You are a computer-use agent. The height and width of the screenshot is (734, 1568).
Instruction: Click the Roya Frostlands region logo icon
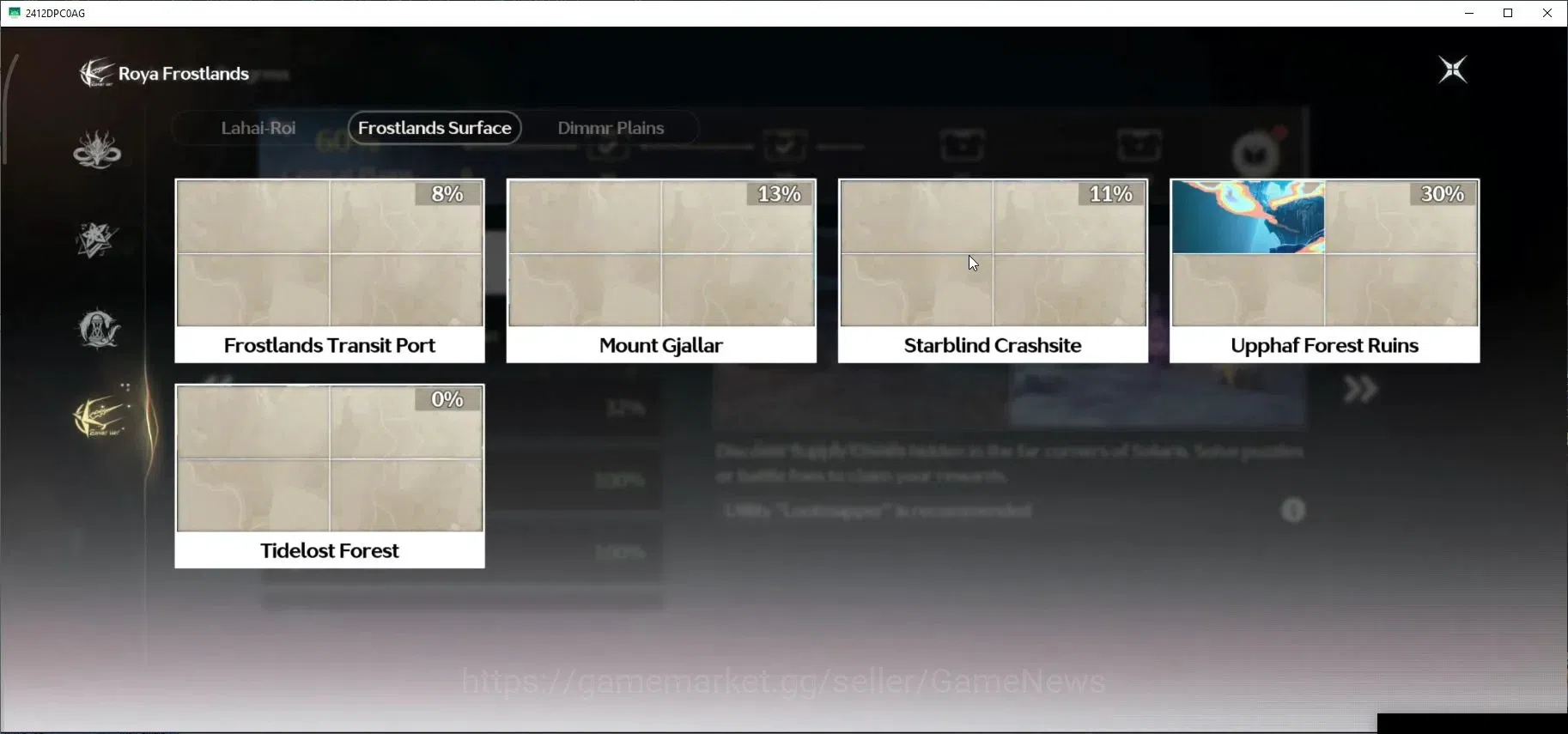click(96, 73)
